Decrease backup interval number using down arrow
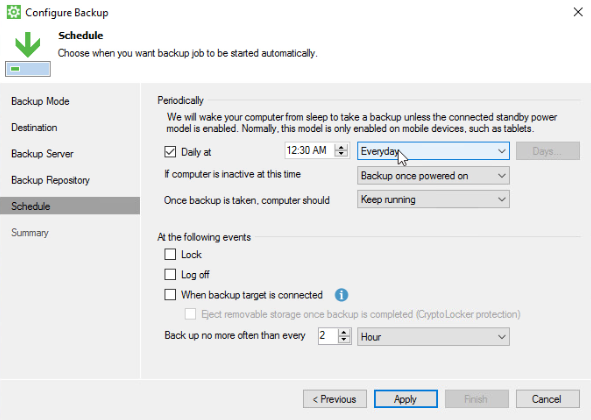591x420 pixels. click(x=344, y=339)
